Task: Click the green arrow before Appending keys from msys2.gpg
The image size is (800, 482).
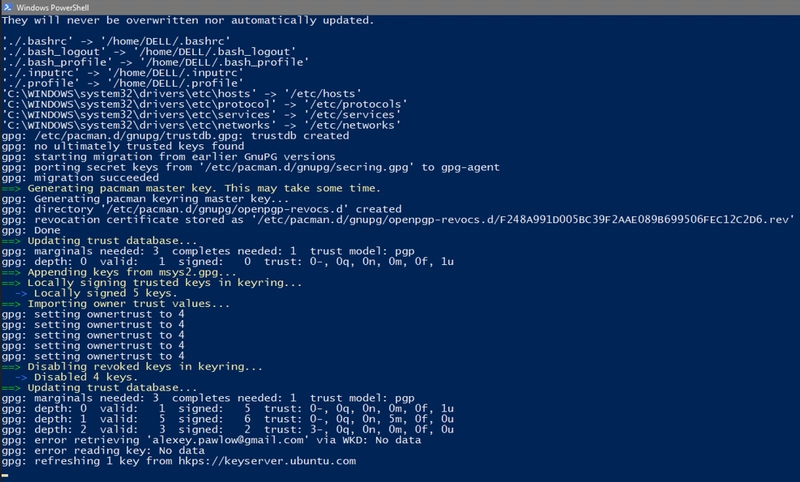Action: pos(11,272)
